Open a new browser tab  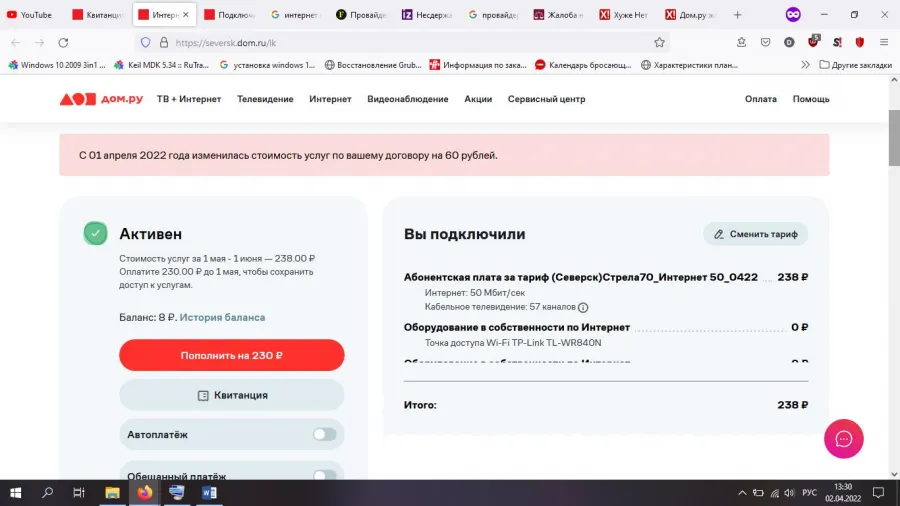coord(738,15)
